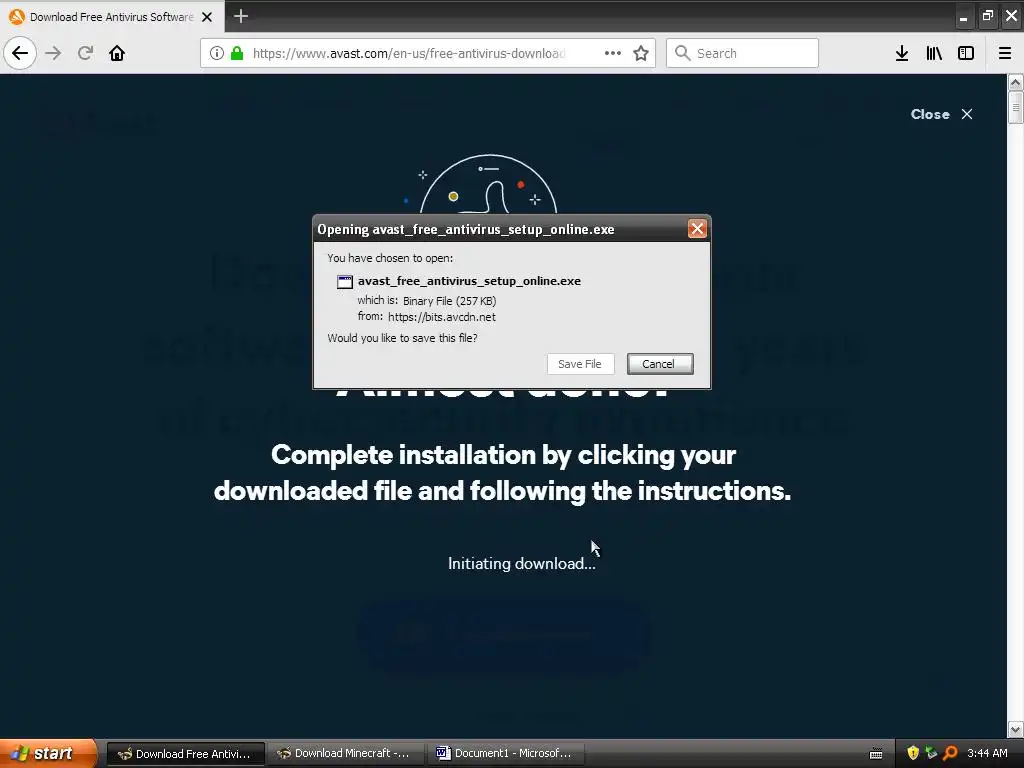Open the Windows Start menu

48,753
